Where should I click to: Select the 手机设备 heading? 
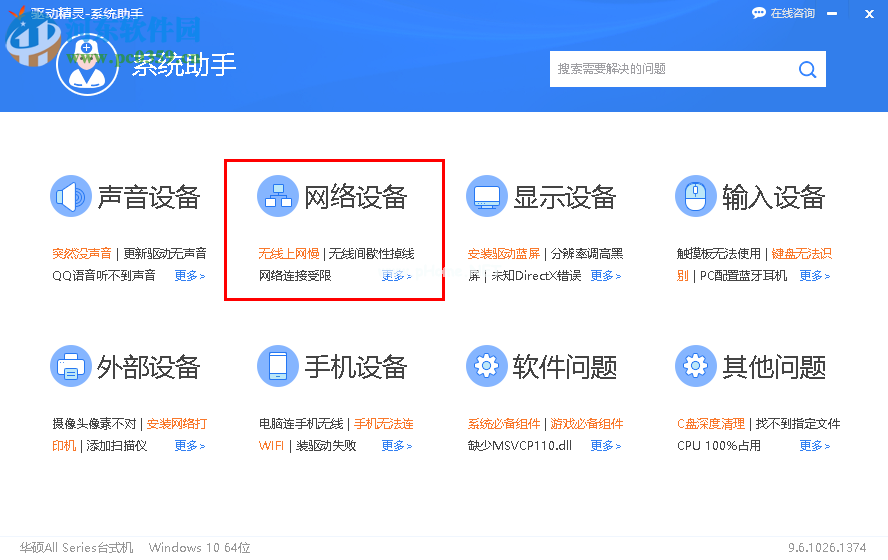356,367
